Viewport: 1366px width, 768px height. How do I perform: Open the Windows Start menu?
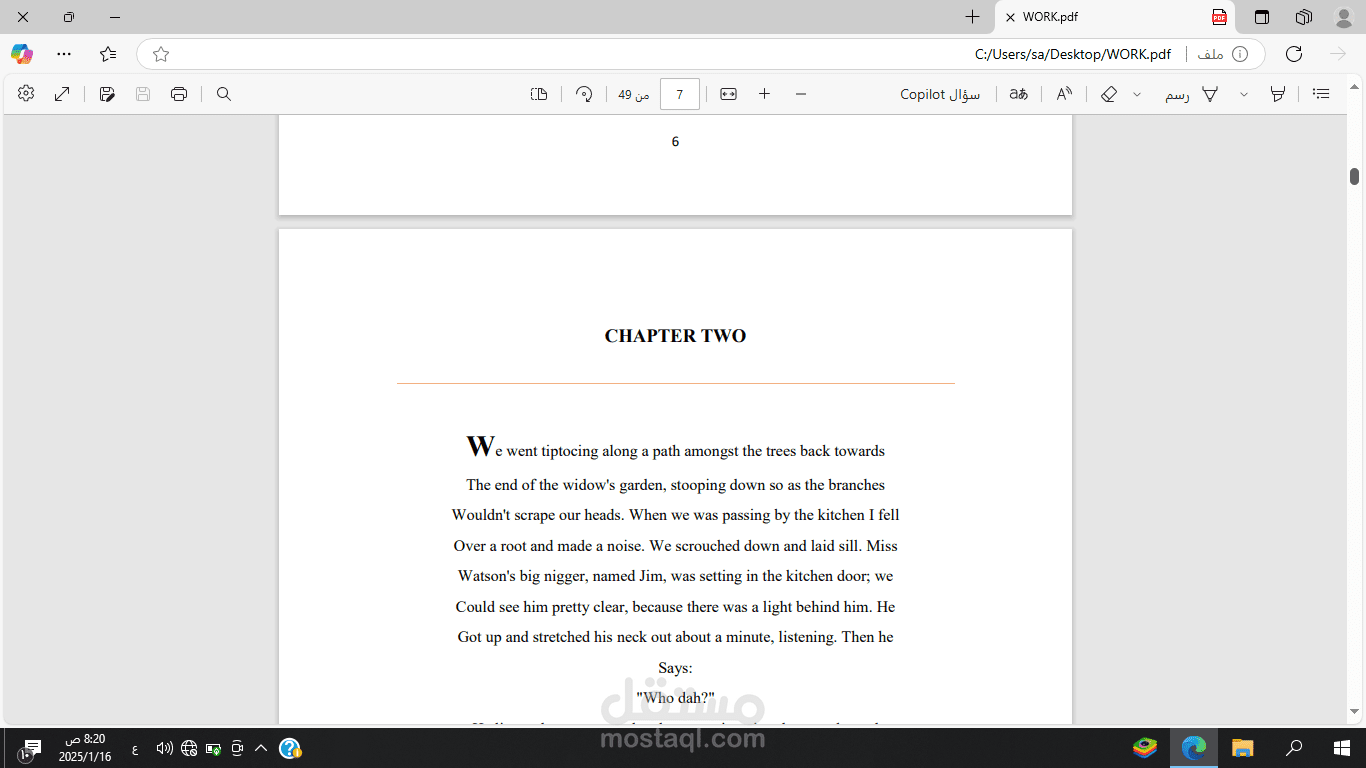tap(1342, 747)
